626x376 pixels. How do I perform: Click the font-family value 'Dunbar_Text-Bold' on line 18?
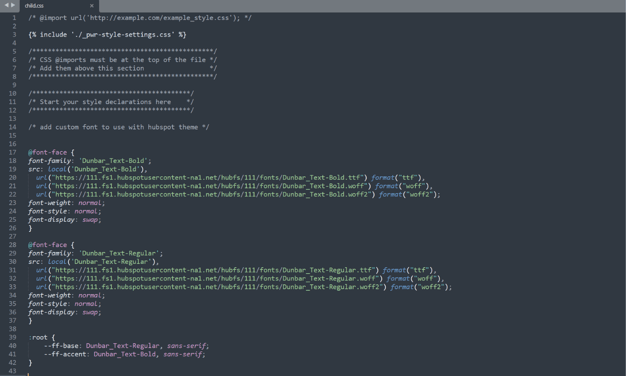[x=113, y=161]
